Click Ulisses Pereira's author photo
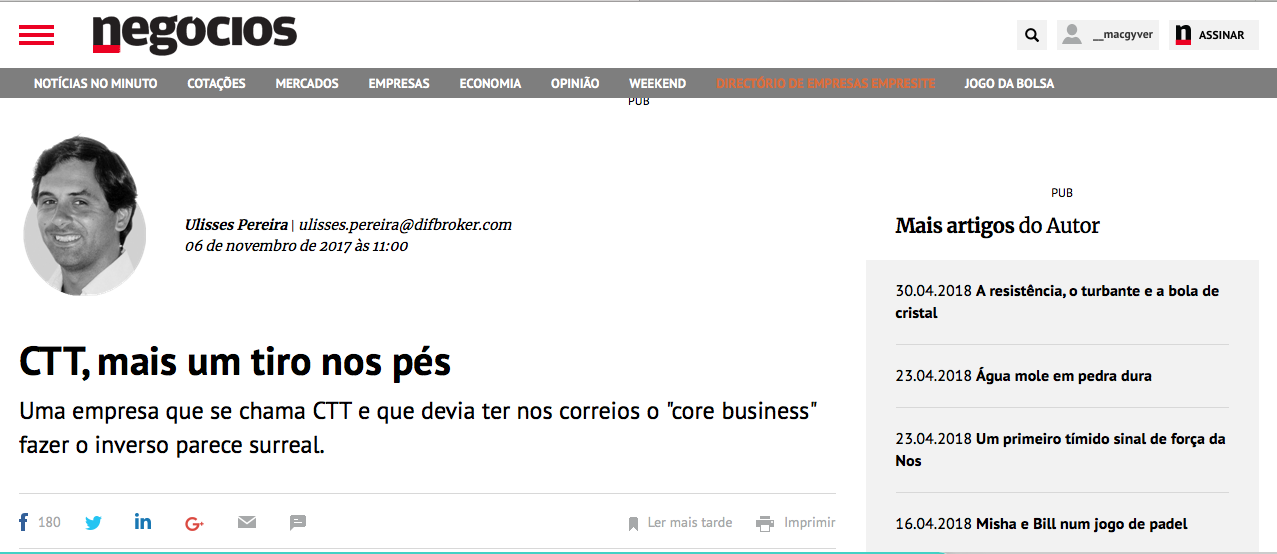Viewport: 1277px width, 554px height. point(84,218)
